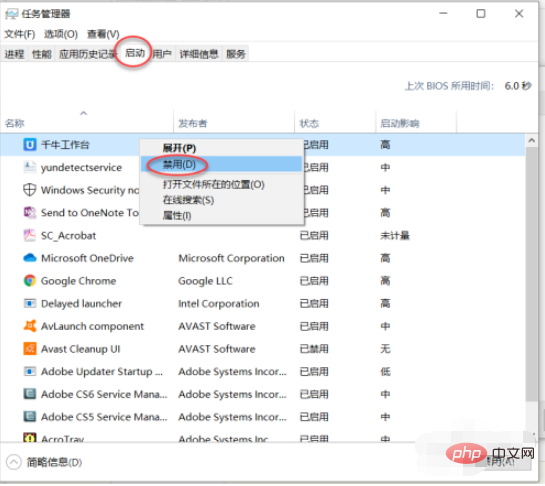Click the 6.0 秒 BIOS time value
545x486 pixels.
[x=518, y=86]
